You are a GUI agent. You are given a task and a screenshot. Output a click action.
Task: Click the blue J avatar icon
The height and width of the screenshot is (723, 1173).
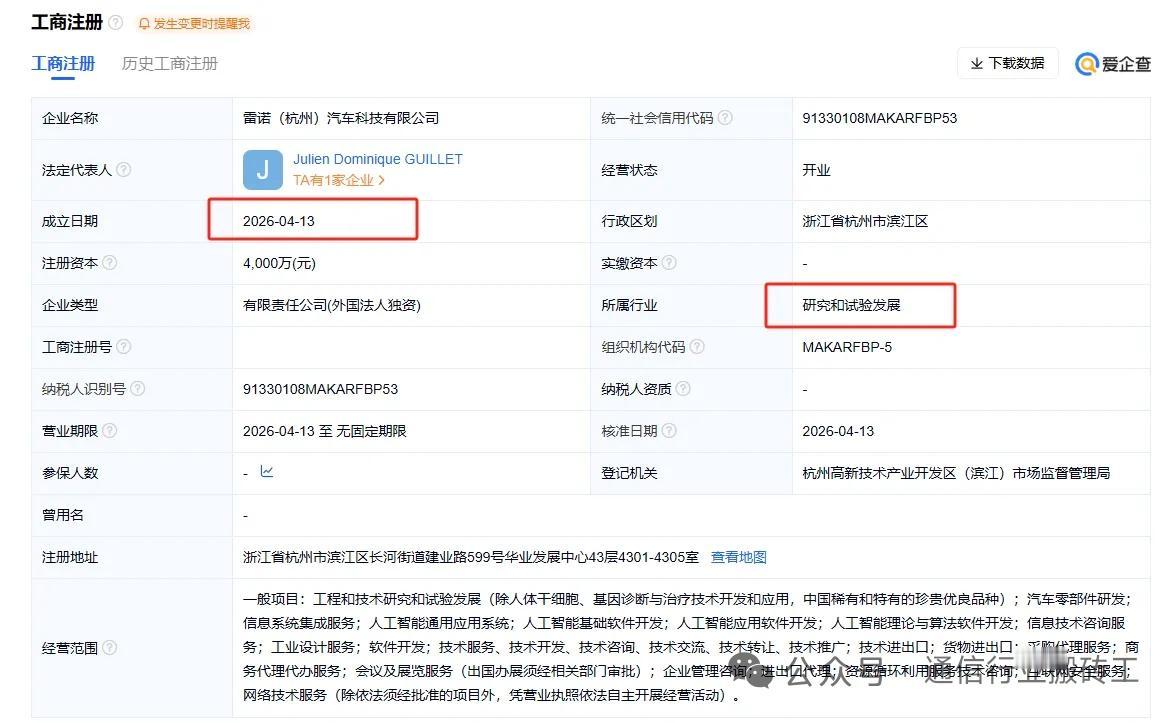click(x=263, y=170)
